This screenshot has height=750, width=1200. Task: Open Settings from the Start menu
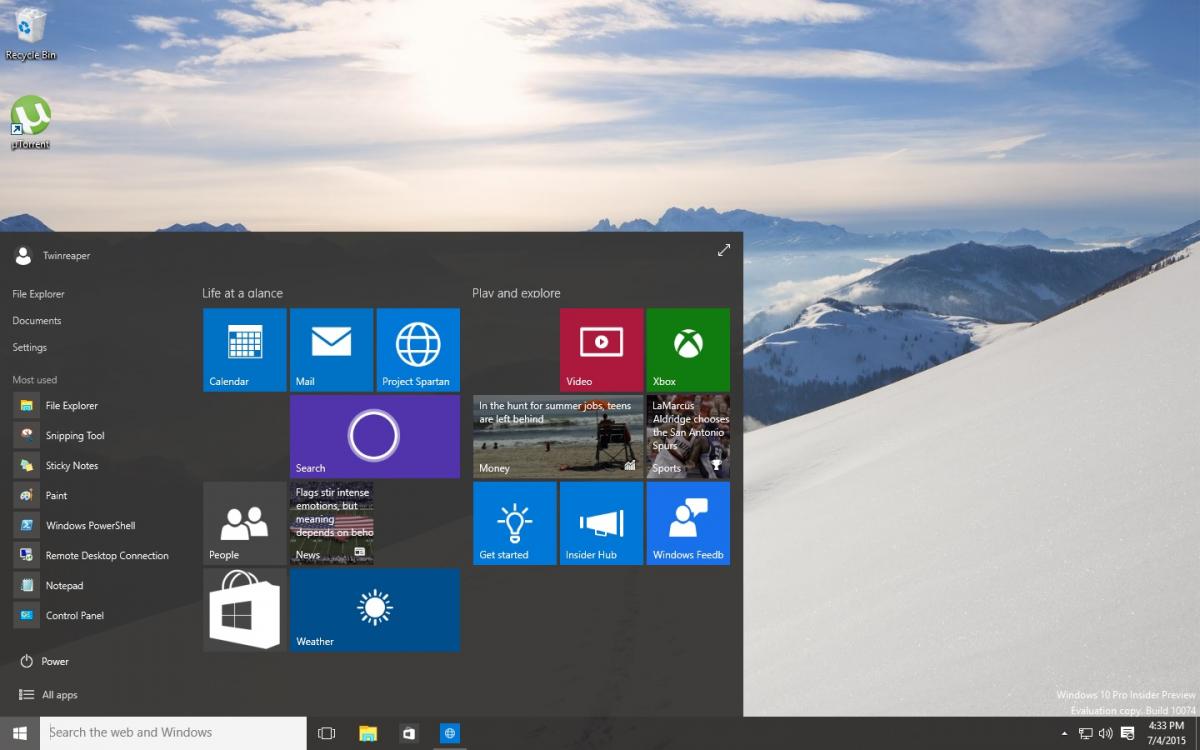tap(30, 347)
